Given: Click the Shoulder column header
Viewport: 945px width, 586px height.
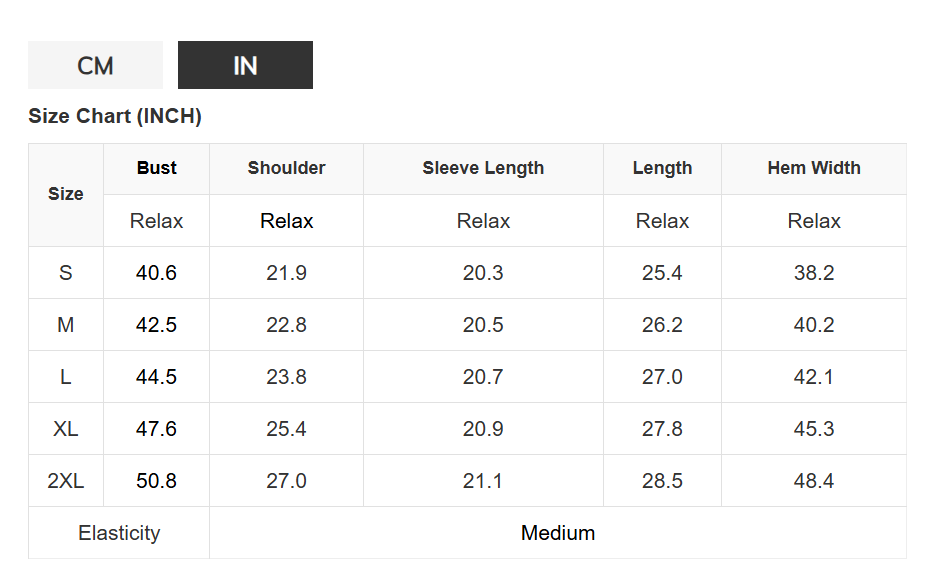Looking at the screenshot, I should point(286,168).
